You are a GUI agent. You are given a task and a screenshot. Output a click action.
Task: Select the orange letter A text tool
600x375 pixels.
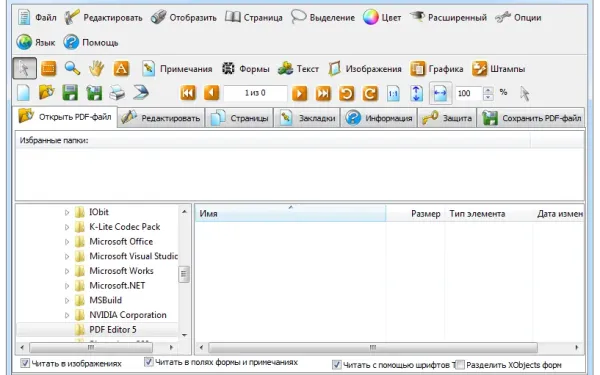coord(121,69)
